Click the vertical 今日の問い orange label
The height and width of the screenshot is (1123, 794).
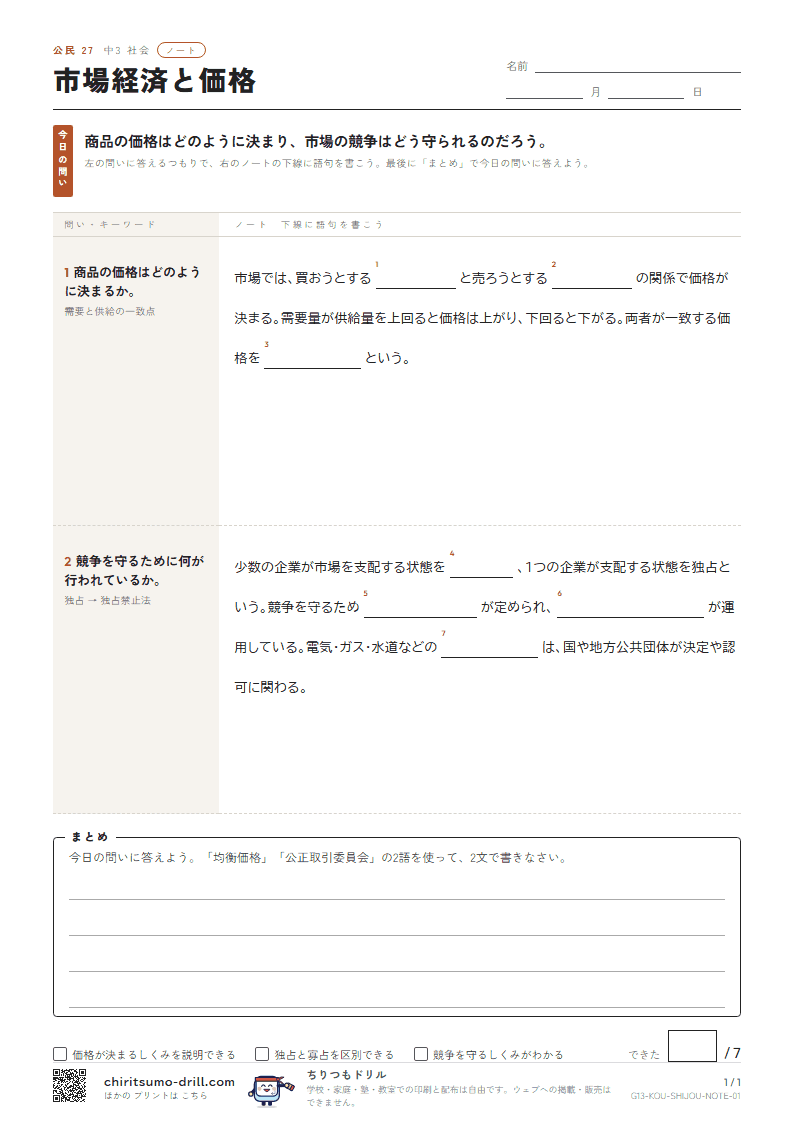(x=63, y=160)
